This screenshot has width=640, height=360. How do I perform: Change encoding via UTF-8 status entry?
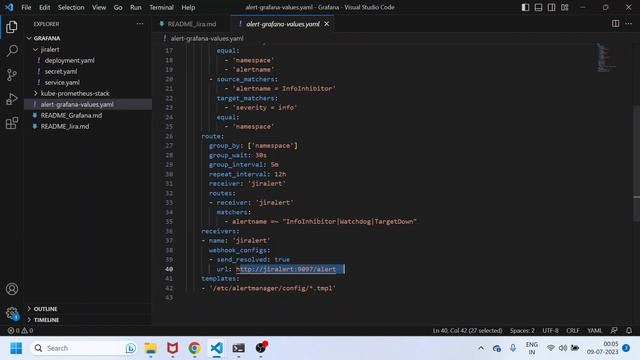point(550,331)
